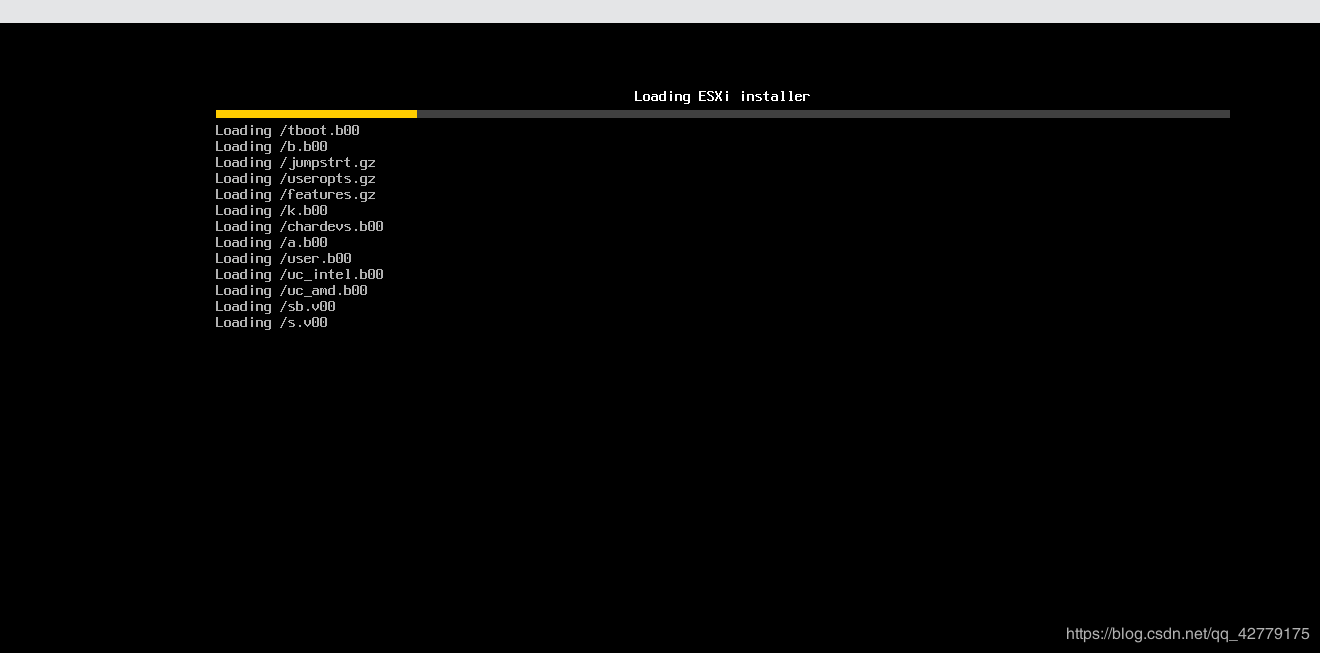This screenshot has height=653, width=1320.
Task: Click the /uc_amd.b00 file name
Action: pyautogui.click(x=323, y=291)
